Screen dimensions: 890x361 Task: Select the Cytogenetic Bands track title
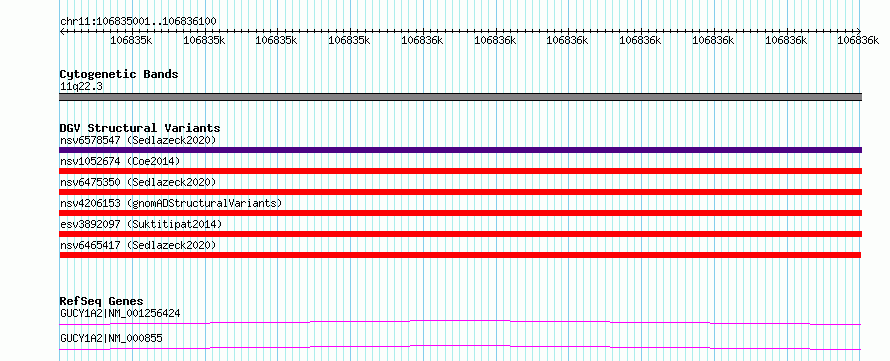(119, 74)
